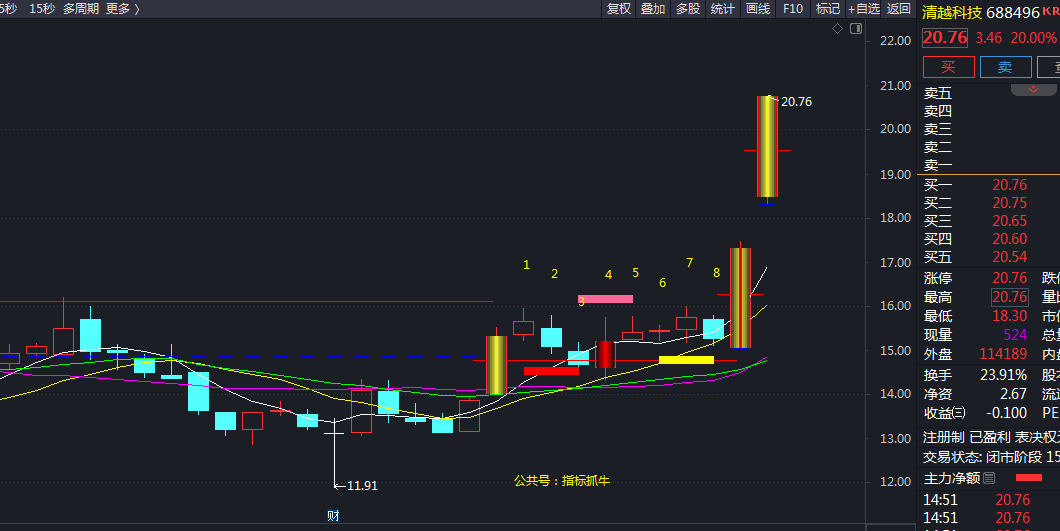
Task: Click the boxed current price 20.76
Action: point(945,37)
